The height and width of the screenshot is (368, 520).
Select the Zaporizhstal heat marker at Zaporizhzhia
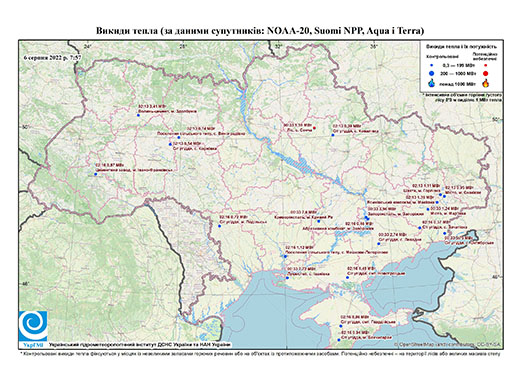point(366,217)
